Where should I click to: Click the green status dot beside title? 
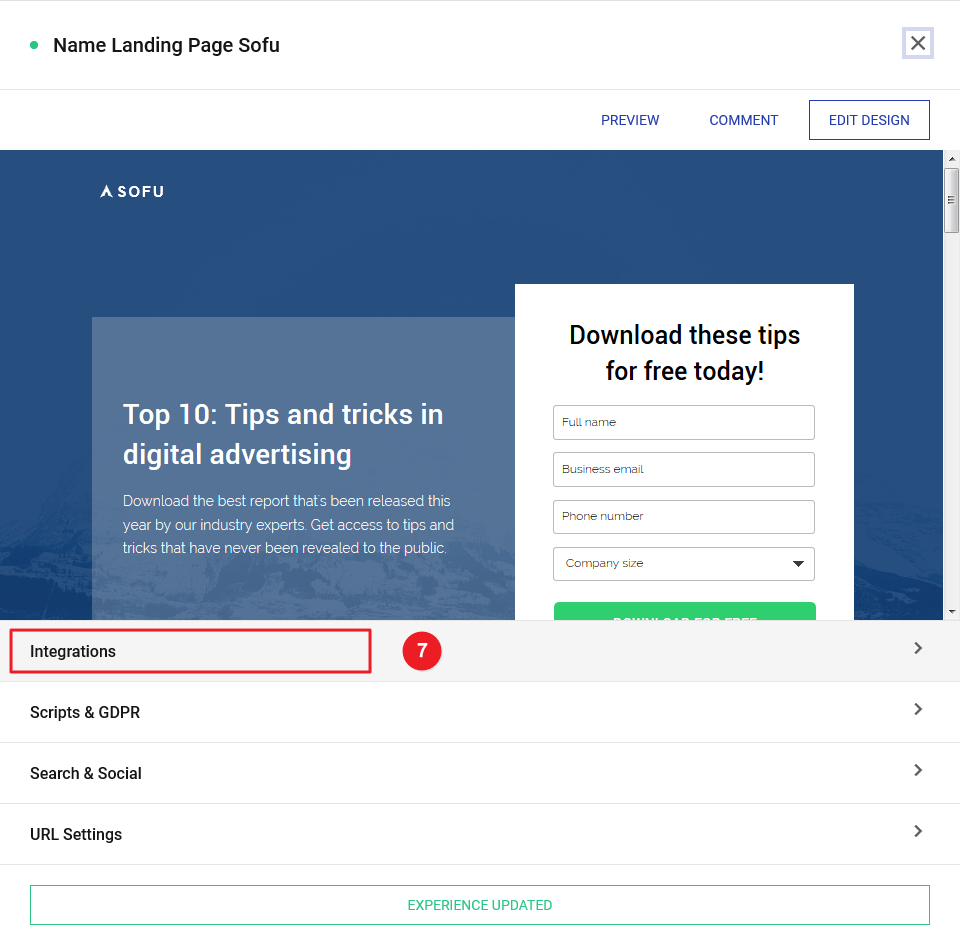click(x=34, y=45)
